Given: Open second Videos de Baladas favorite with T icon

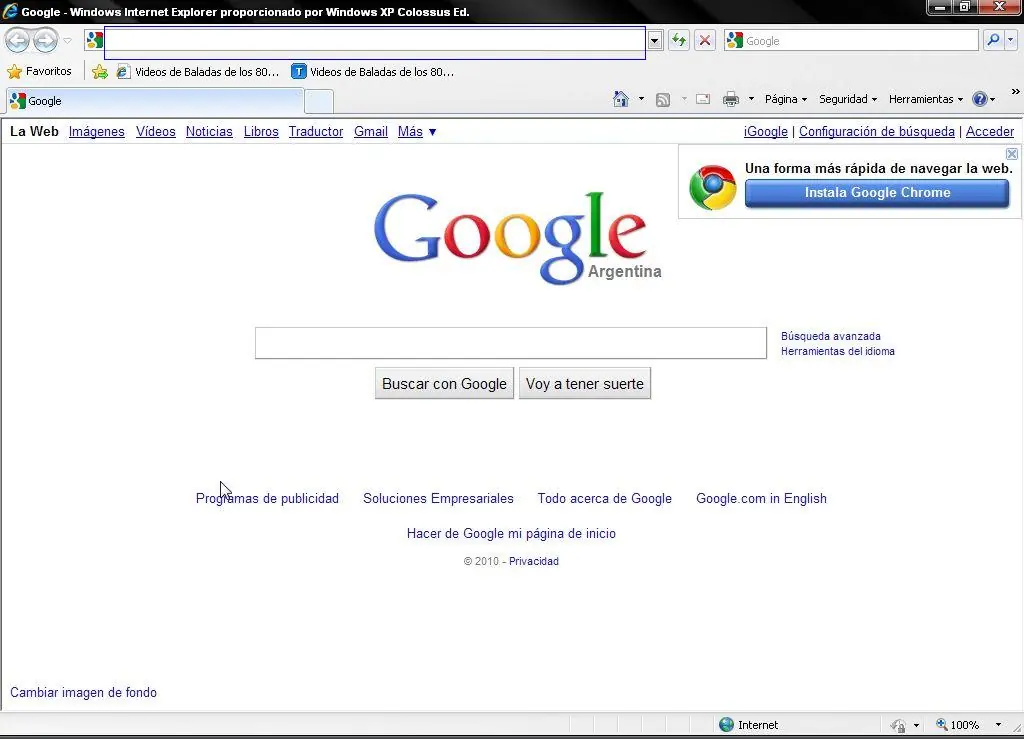Looking at the screenshot, I should click(373, 72).
